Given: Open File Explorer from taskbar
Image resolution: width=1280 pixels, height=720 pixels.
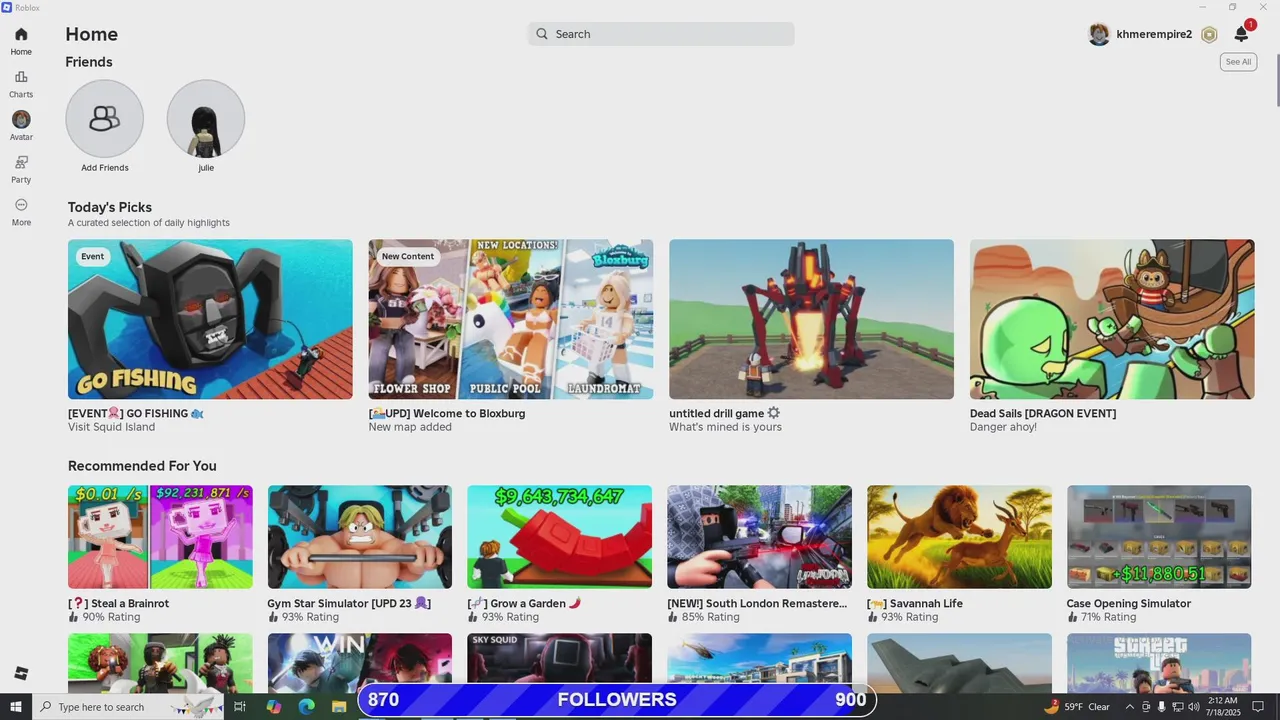Looking at the screenshot, I should tap(339, 707).
